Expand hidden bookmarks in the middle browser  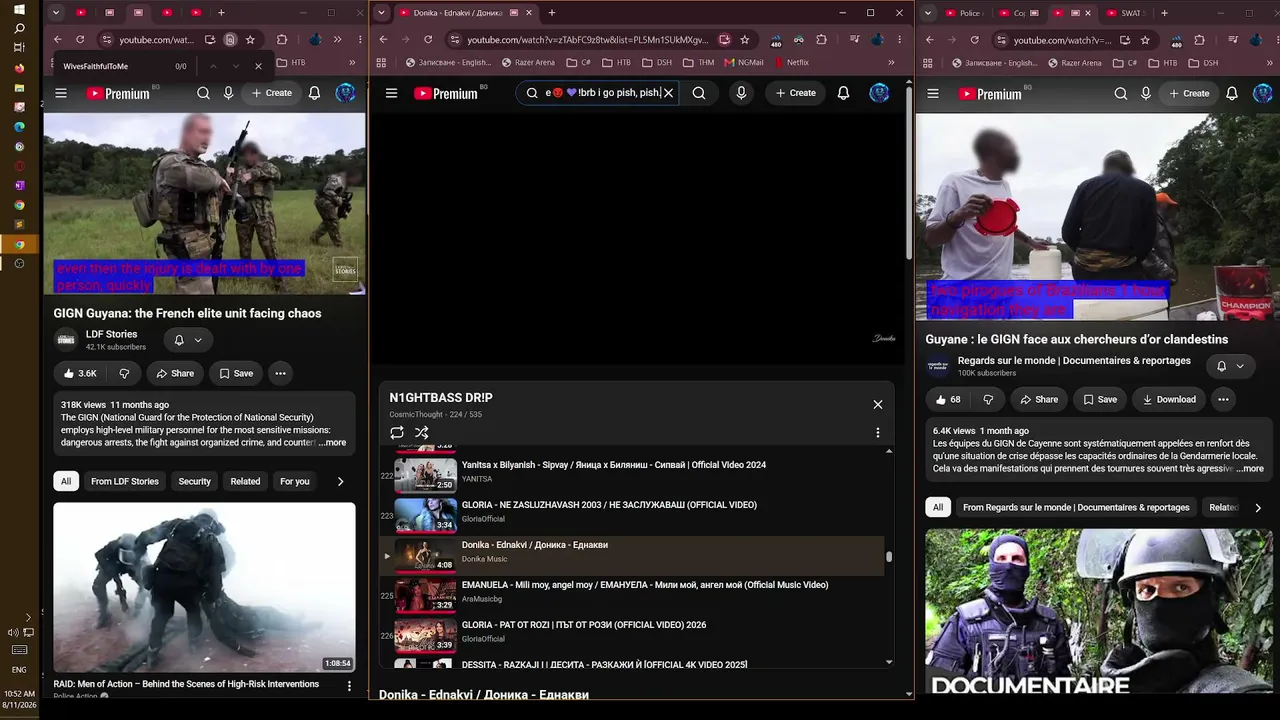coord(891,62)
